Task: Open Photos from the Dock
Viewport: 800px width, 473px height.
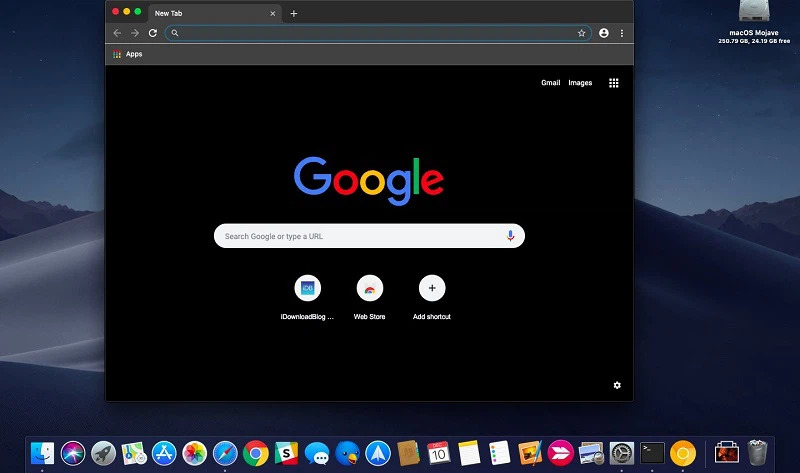Action: [x=195, y=453]
